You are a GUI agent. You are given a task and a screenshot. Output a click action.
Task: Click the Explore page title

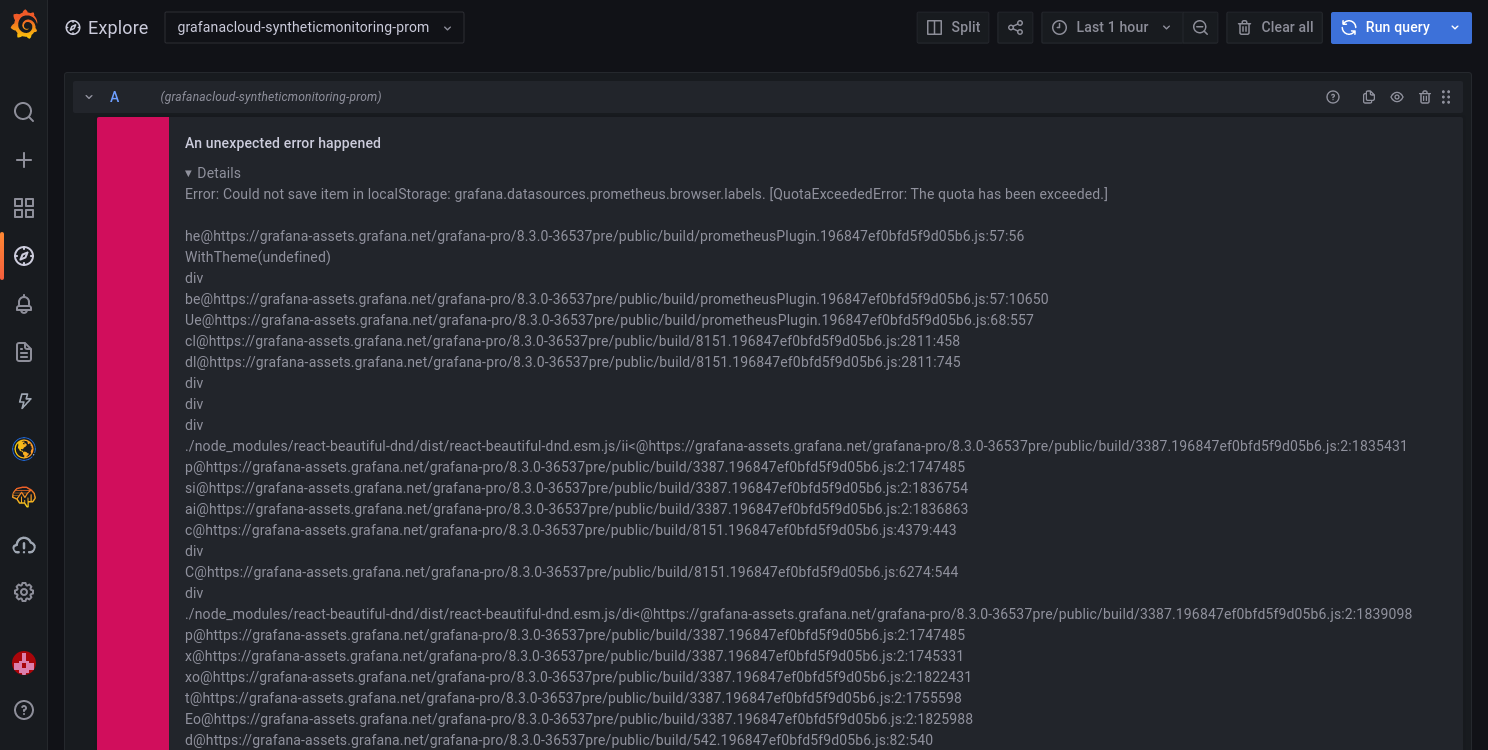(x=118, y=28)
